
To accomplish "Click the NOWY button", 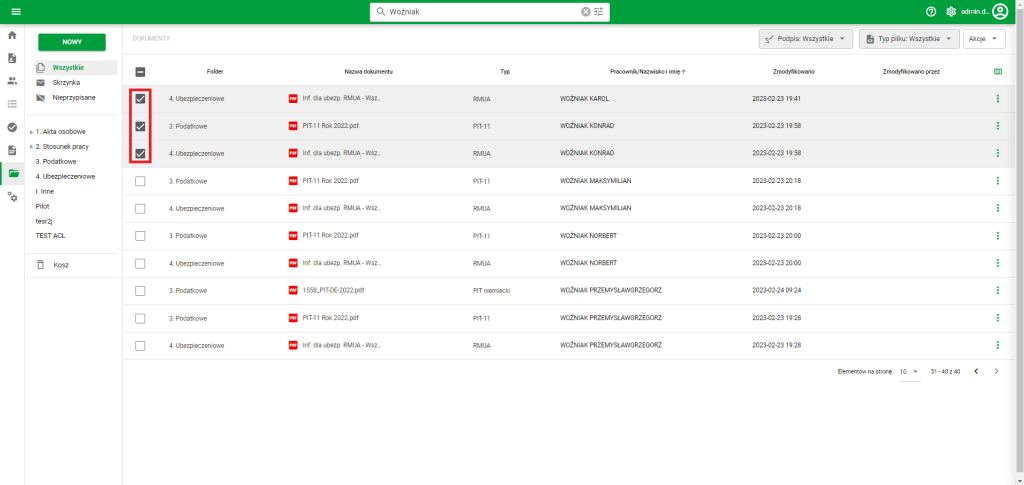I will pos(72,42).
